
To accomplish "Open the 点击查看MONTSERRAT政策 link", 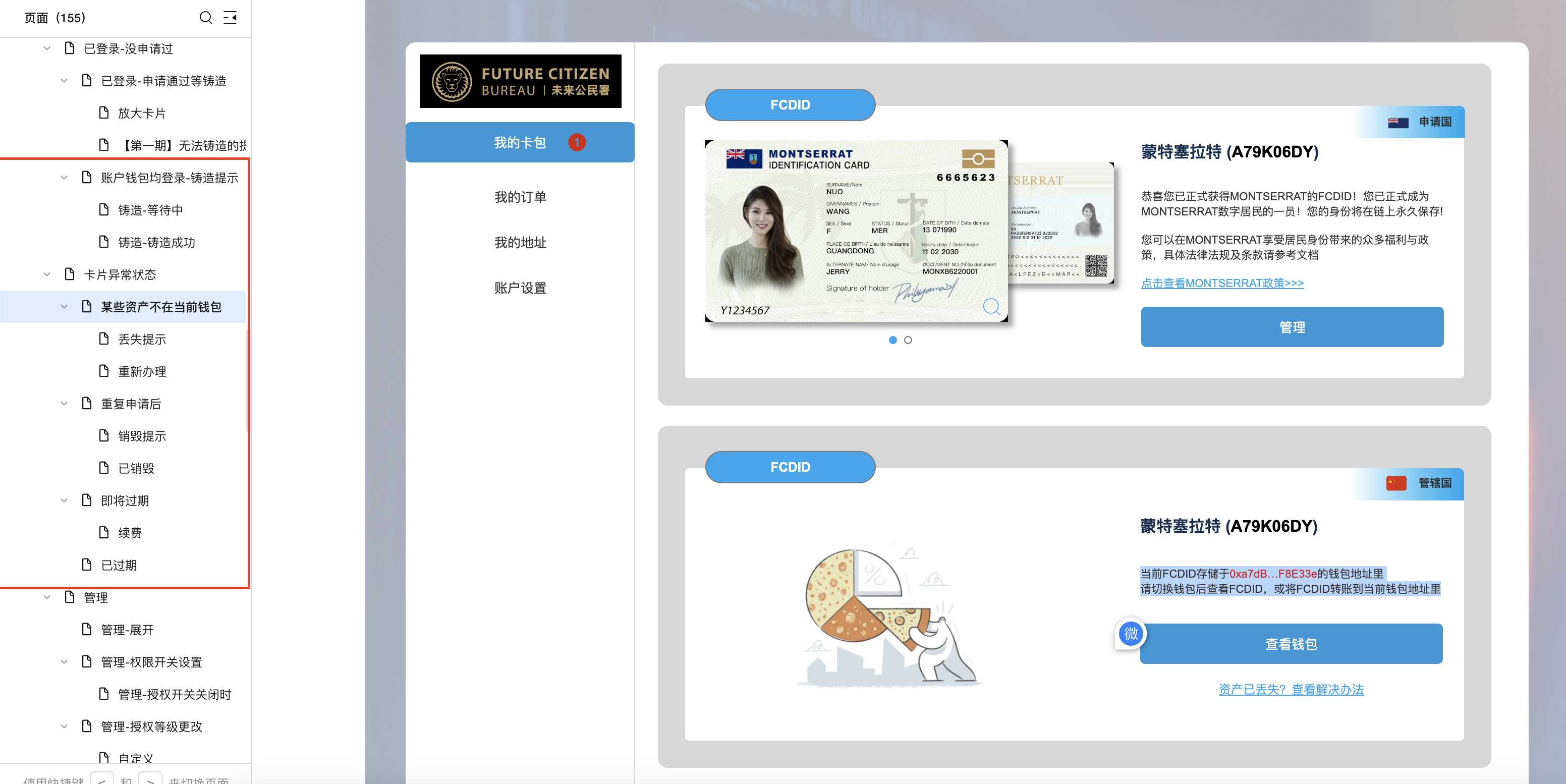I will coord(1222,283).
